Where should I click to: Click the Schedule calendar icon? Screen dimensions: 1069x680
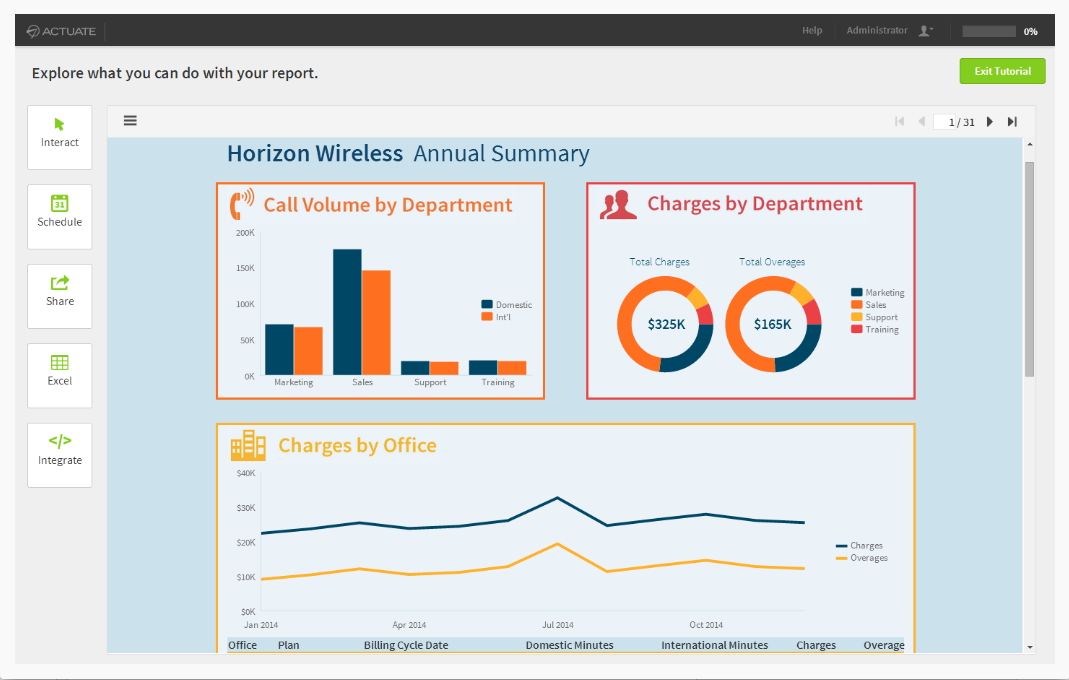click(x=59, y=203)
